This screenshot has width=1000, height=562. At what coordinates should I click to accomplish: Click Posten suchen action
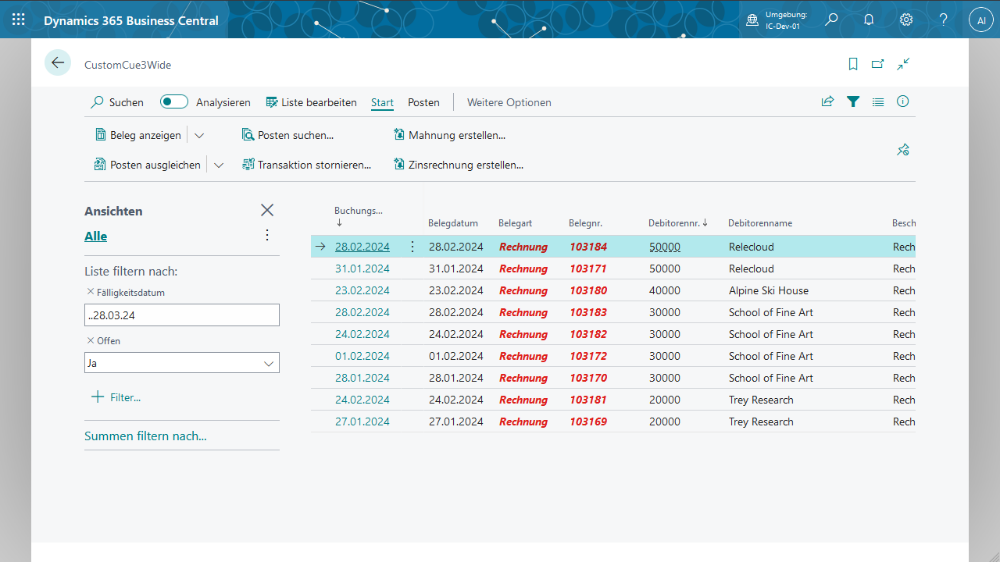point(288,135)
